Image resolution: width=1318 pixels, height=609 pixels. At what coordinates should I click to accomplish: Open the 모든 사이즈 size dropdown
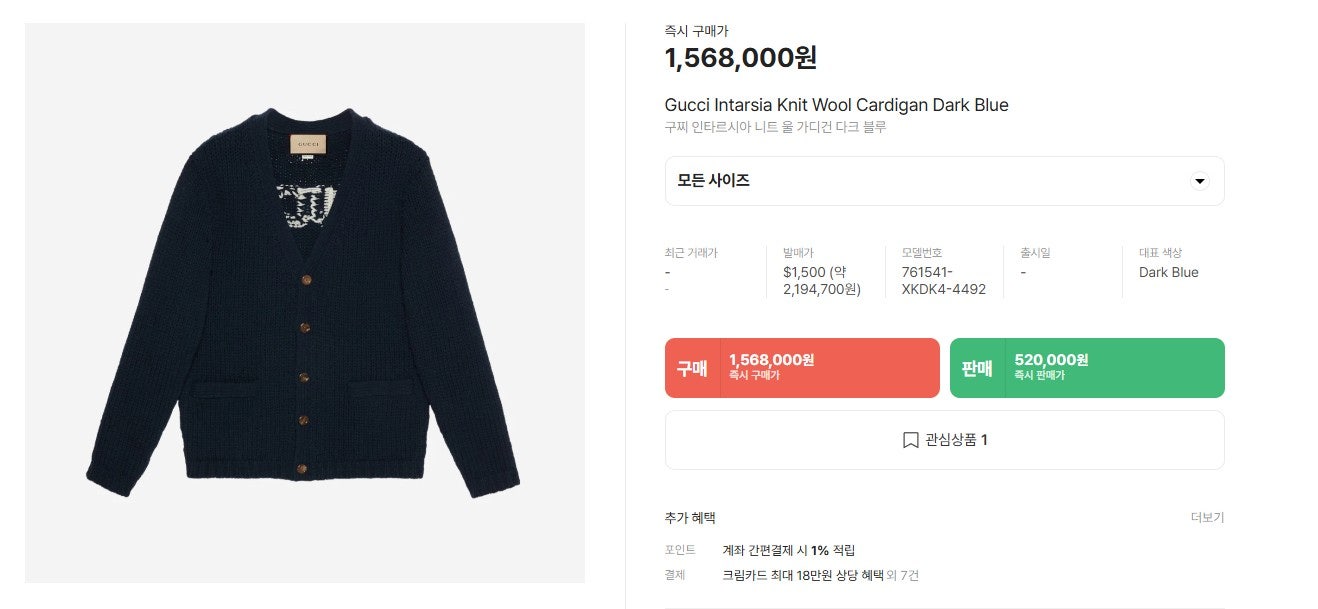(944, 181)
